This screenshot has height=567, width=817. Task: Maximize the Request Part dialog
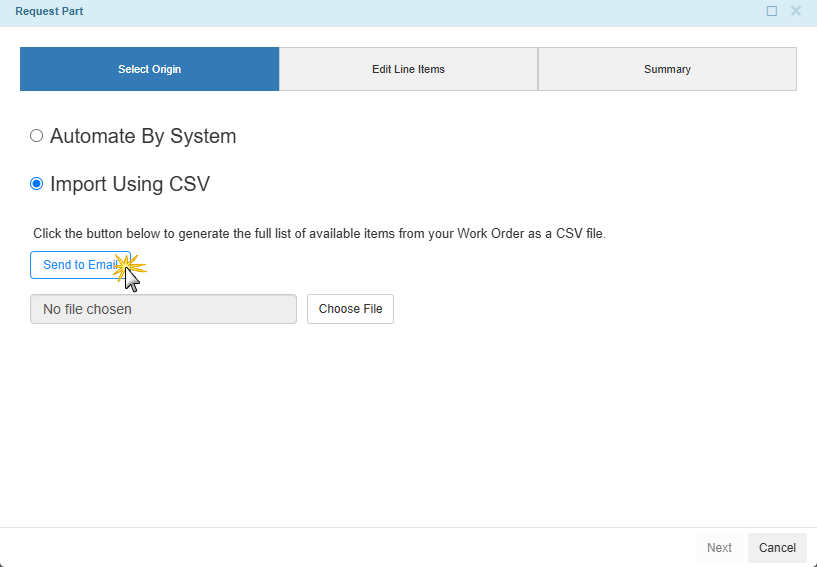point(771,11)
